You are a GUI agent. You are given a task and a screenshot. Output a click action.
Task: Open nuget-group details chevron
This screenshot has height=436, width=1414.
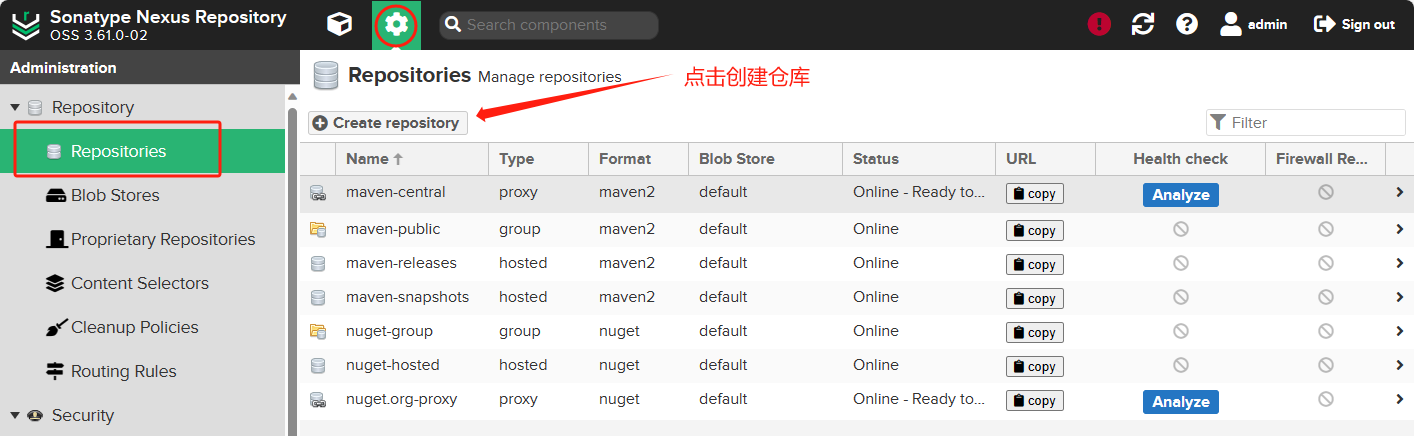(x=1400, y=331)
